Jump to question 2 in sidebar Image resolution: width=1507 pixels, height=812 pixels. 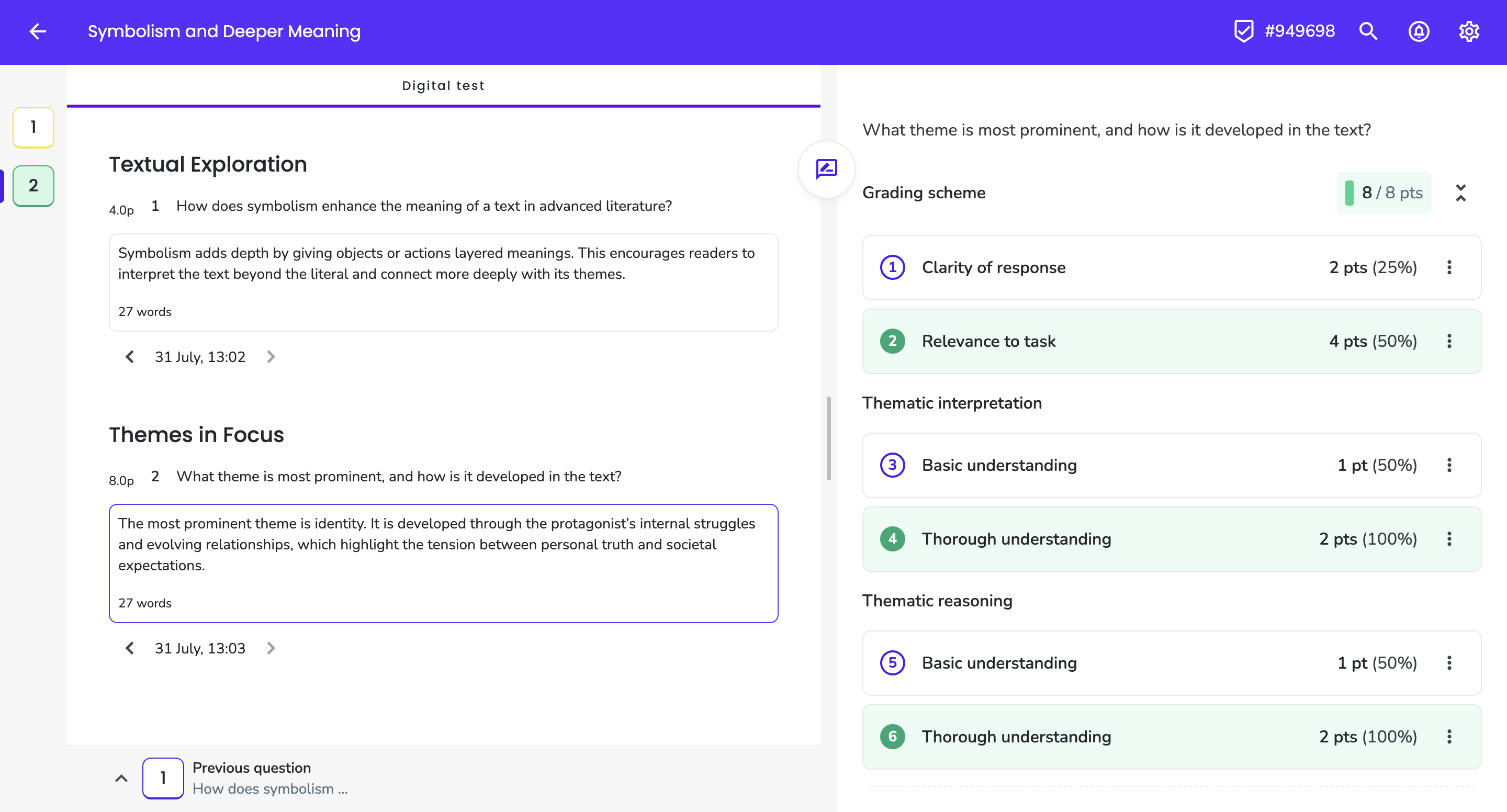point(33,186)
